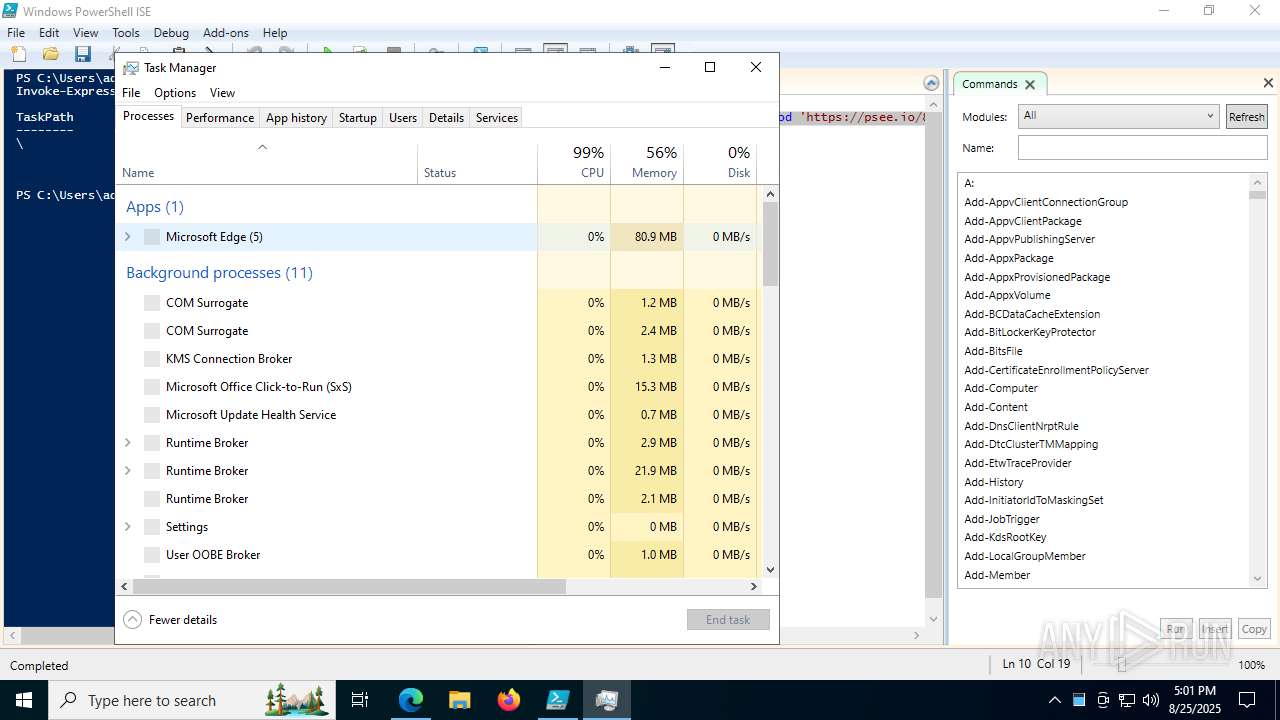
Task: Click the Name input field in Commands
Action: pyautogui.click(x=1142, y=148)
